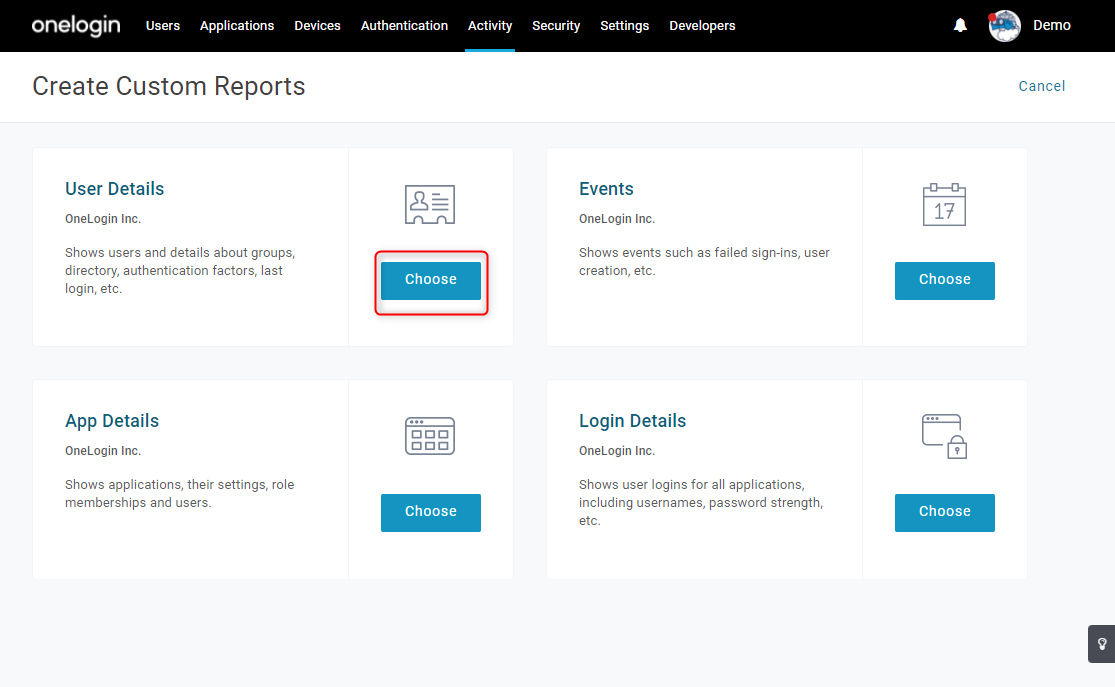Click the Events title
Image resolution: width=1115 pixels, height=687 pixels.
(x=606, y=188)
